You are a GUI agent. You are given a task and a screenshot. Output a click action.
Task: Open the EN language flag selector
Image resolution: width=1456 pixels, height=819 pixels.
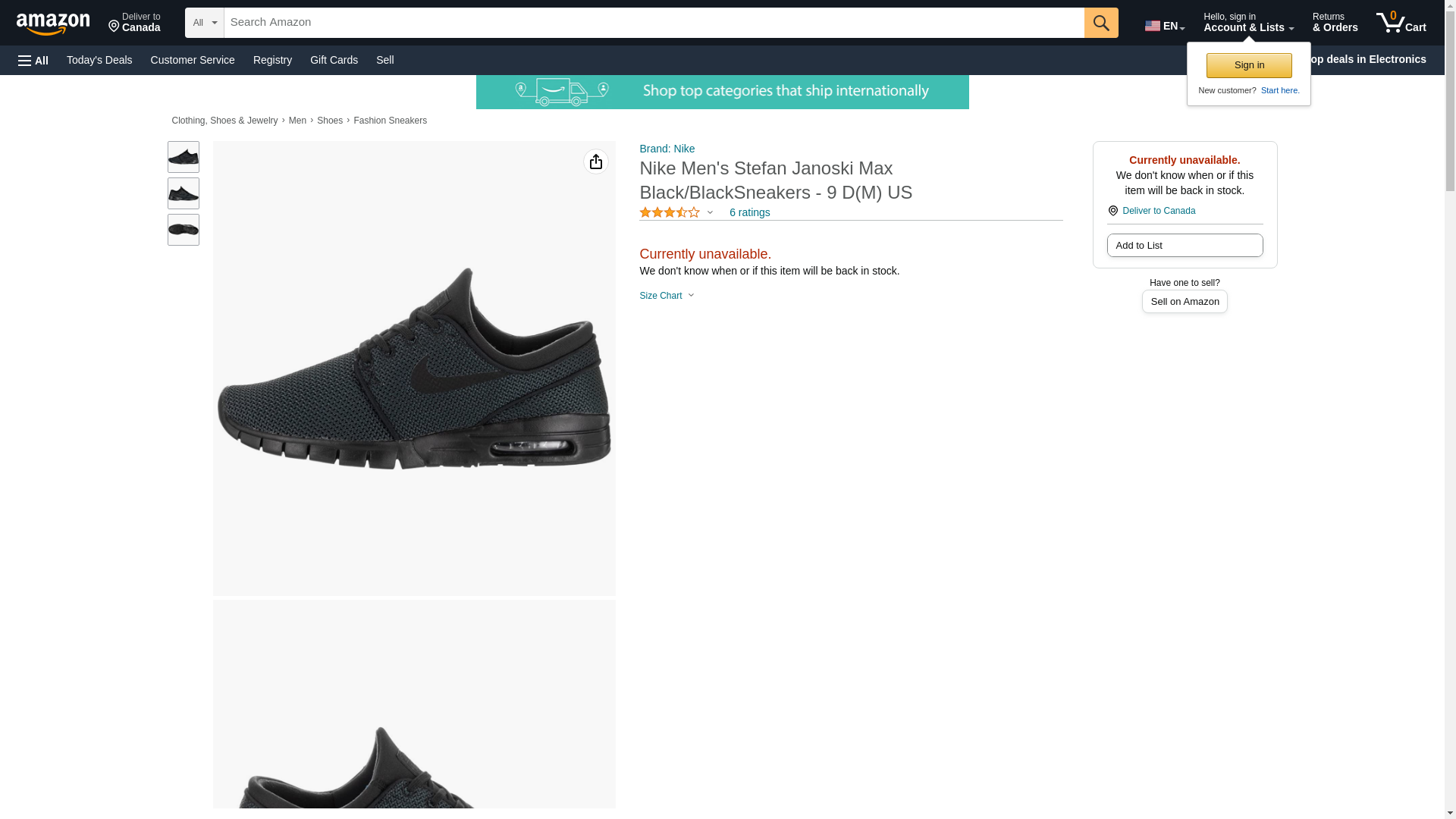[1164, 26]
